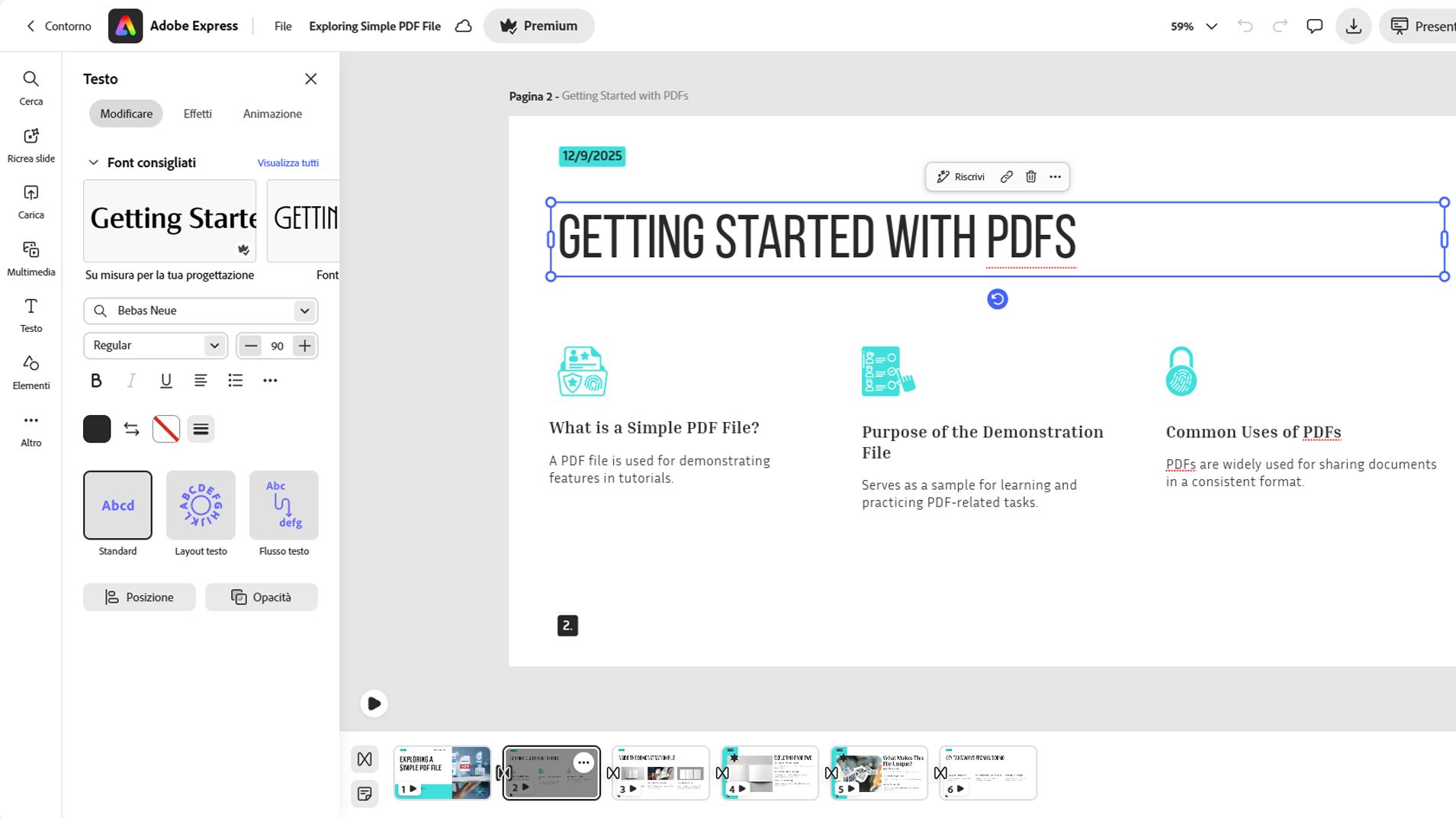Select slide 5 thumbnail
The width and height of the screenshot is (1456, 818).
pyautogui.click(x=879, y=773)
